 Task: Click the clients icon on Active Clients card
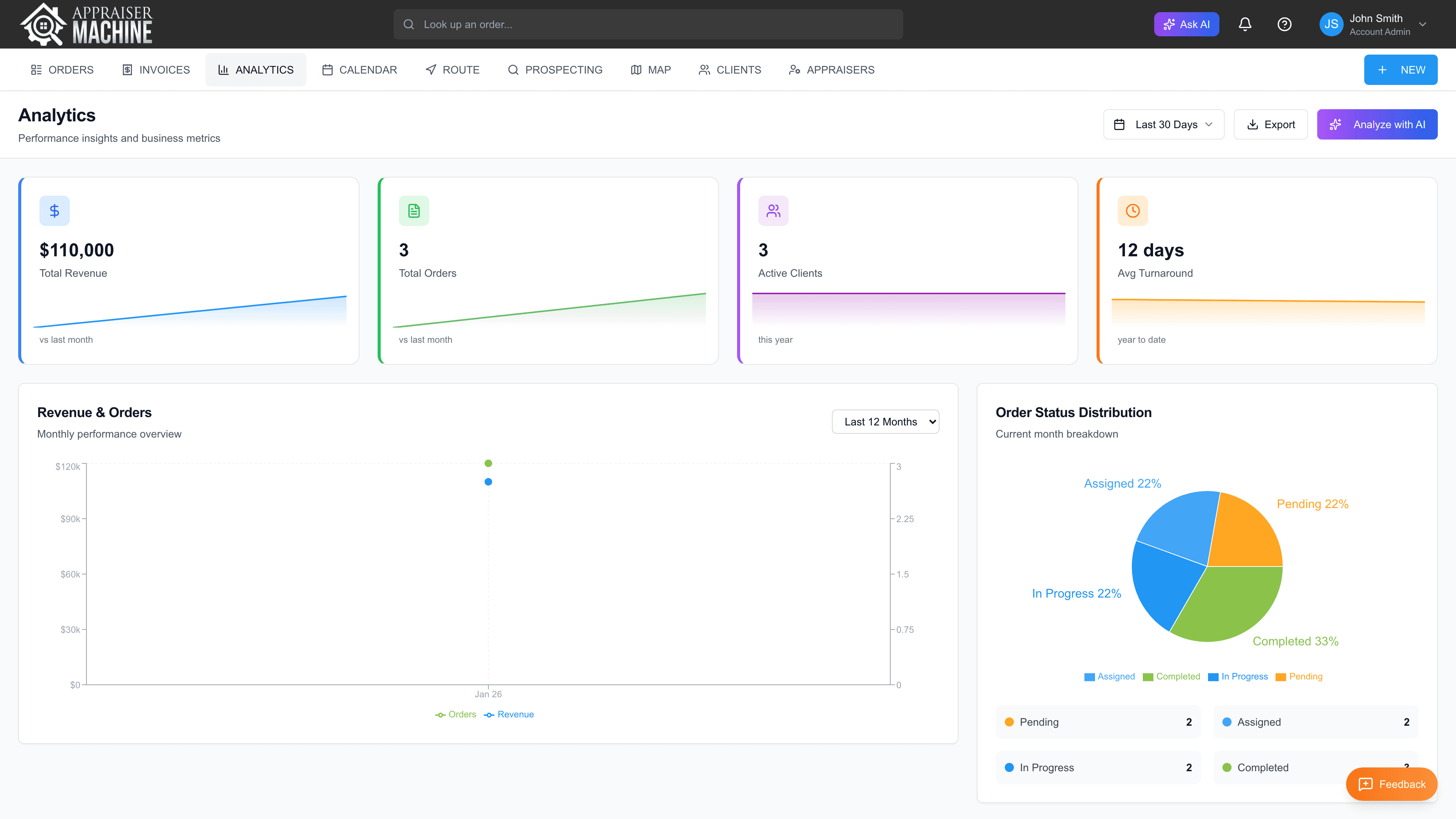tap(773, 210)
